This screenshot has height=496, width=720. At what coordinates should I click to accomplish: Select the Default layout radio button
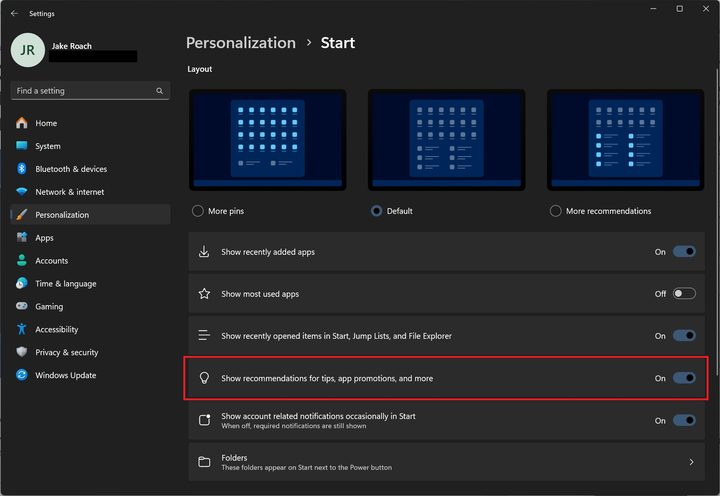tap(376, 211)
